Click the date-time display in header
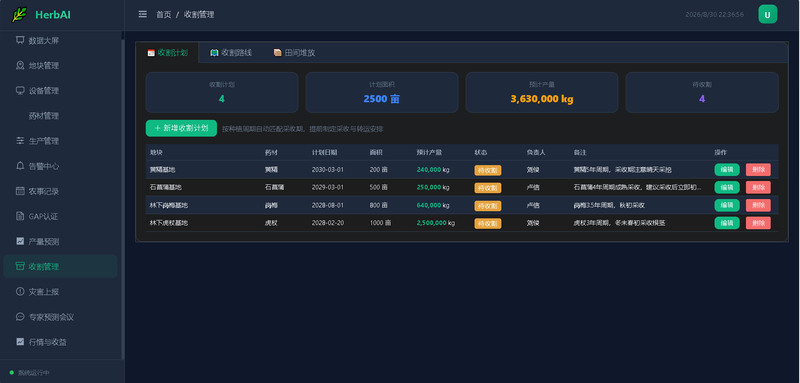This screenshot has width=800, height=383. pyautogui.click(x=714, y=14)
